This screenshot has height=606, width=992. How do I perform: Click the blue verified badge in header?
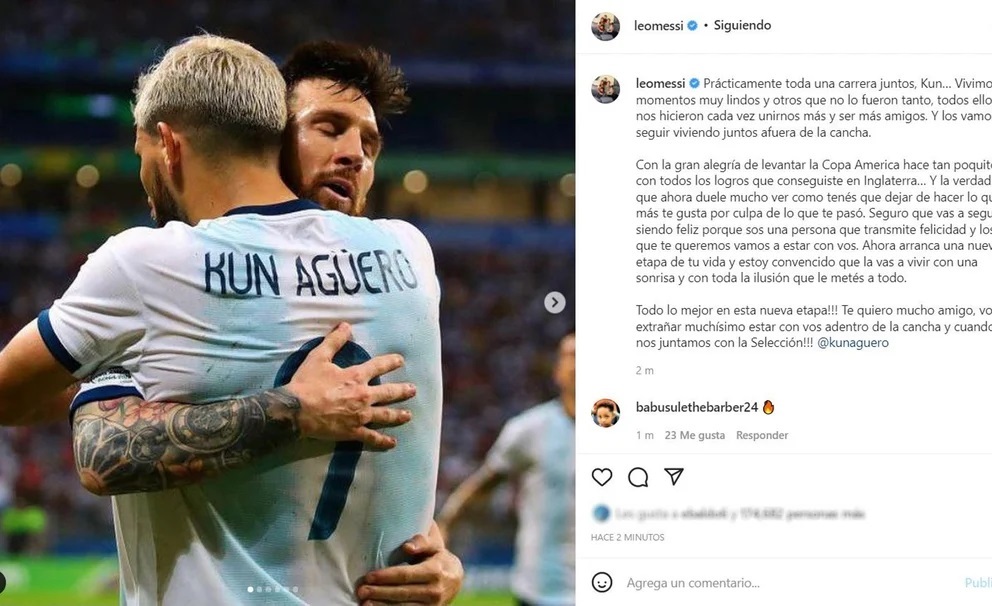(693, 25)
